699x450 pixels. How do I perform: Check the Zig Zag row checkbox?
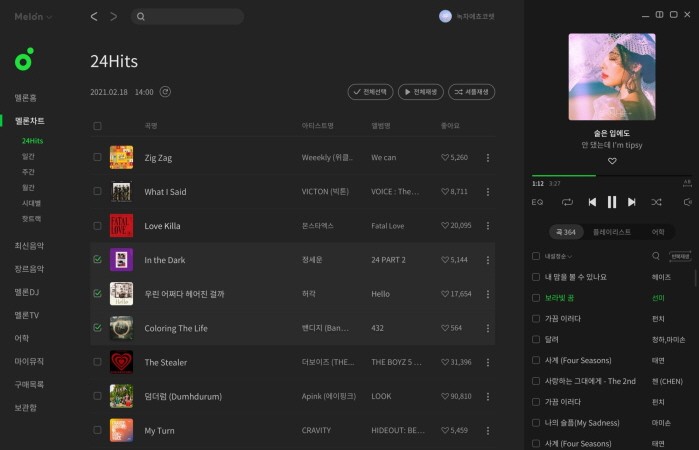(x=97, y=157)
